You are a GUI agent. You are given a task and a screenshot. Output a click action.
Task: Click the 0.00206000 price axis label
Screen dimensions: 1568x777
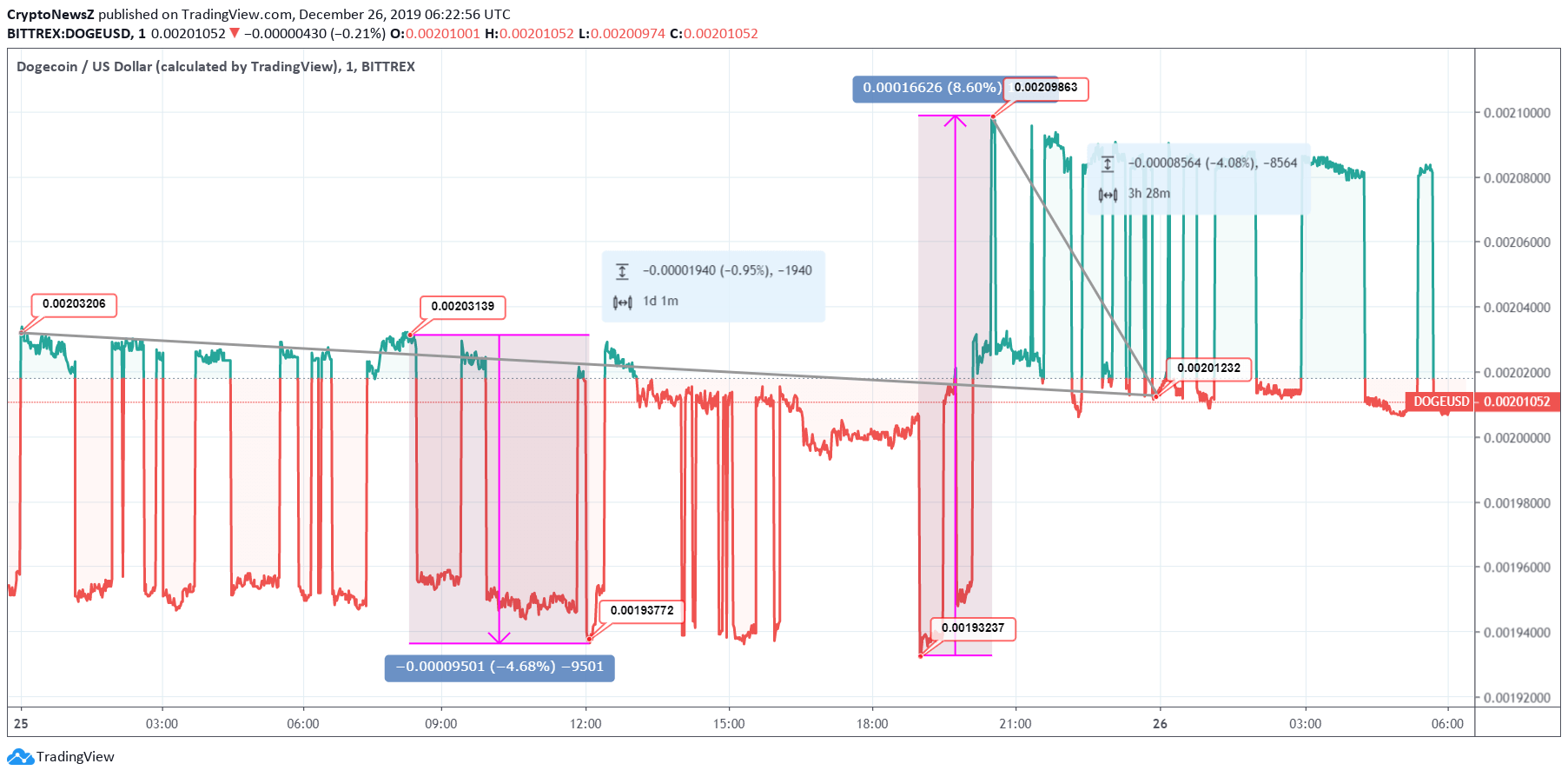coord(1517,242)
